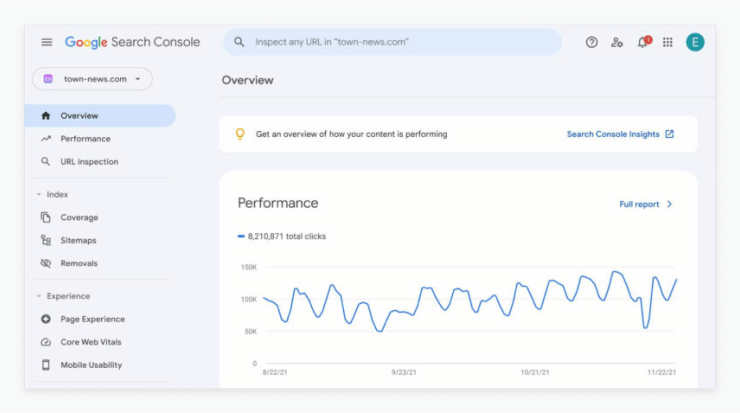
Task: Open the Google apps grid
Action: pyautogui.click(x=668, y=42)
